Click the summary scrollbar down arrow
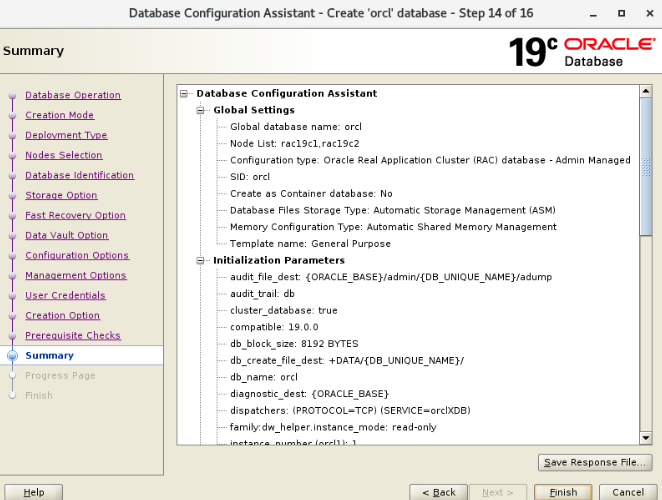This screenshot has width=662, height=500. point(646,438)
